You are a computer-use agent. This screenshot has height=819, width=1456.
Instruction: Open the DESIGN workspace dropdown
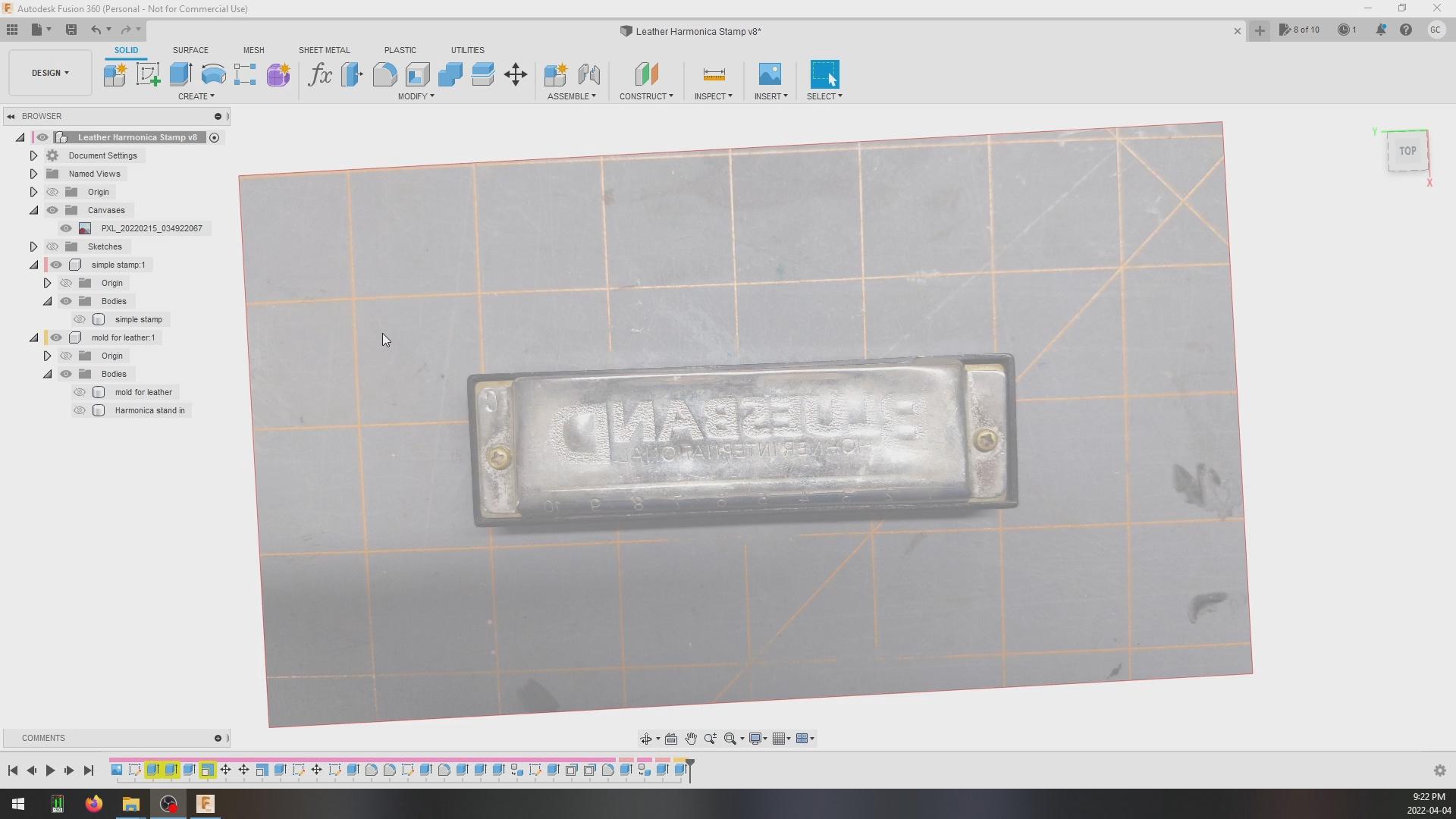tap(50, 73)
